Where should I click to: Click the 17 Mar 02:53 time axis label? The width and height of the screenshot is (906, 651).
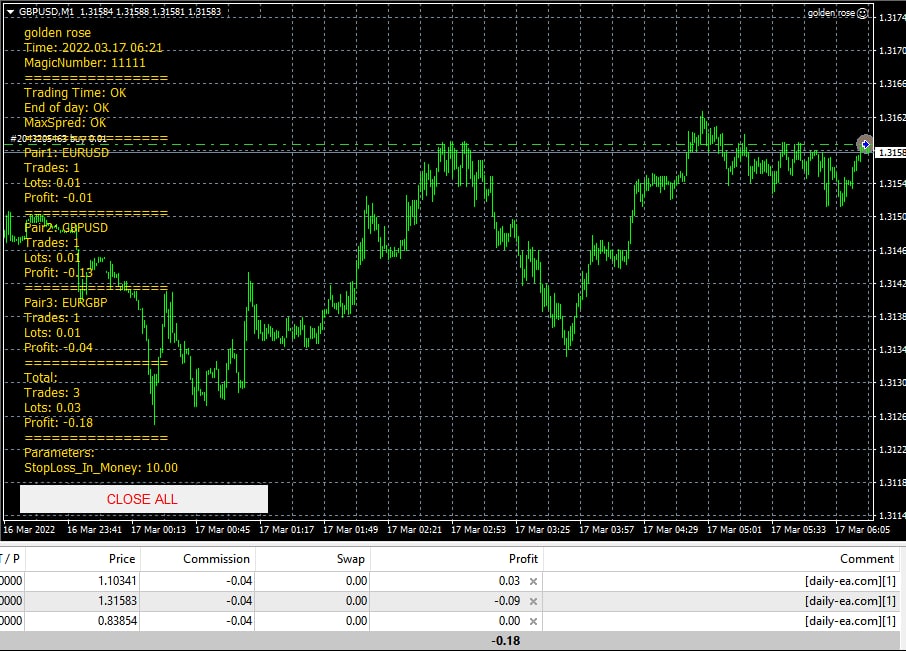(x=478, y=529)
